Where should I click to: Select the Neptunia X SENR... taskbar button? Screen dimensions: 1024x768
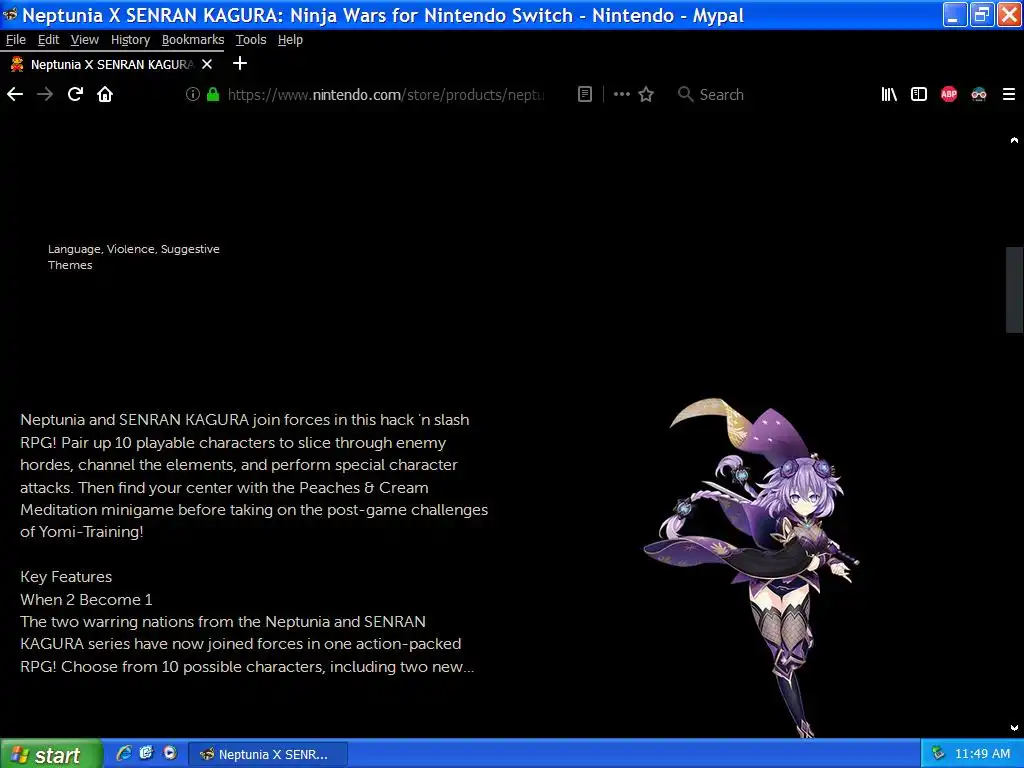coord(268,754)
